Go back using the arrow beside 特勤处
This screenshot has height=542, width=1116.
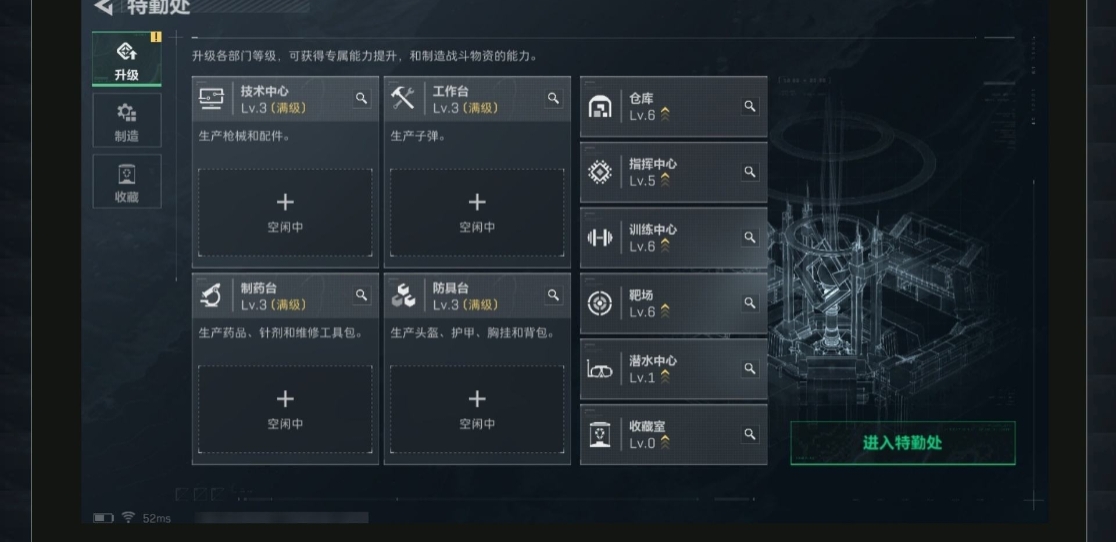point(104,7)
